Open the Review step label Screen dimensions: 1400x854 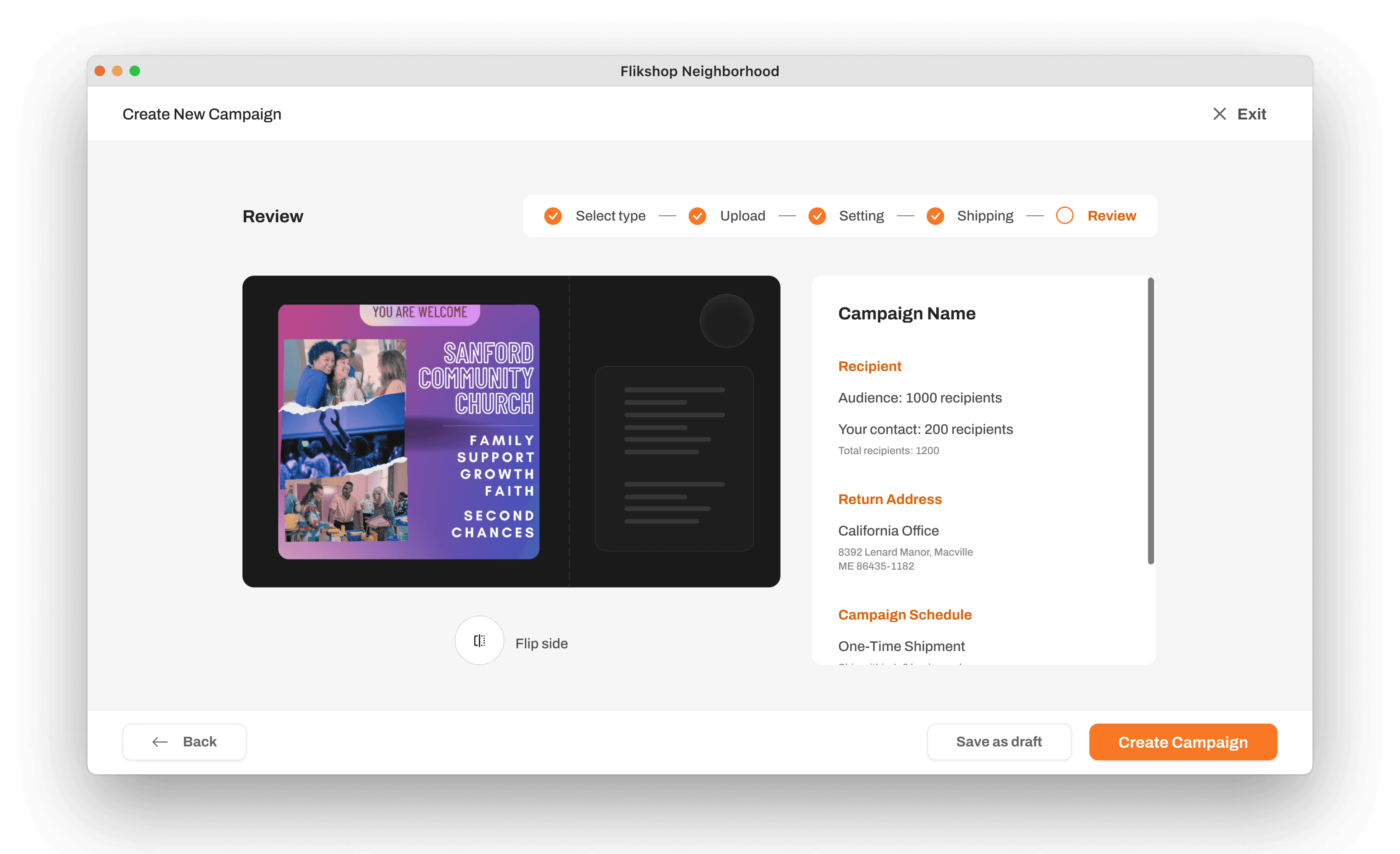tap(1111, 216)
